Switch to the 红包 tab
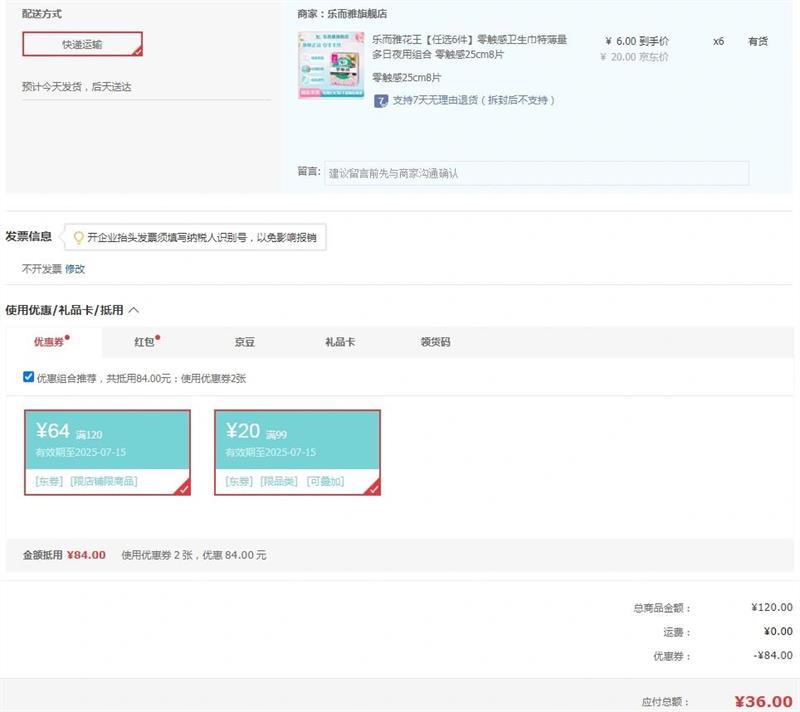Image resolution: width=800 pixels, height=712 pixels. point(145,342)
